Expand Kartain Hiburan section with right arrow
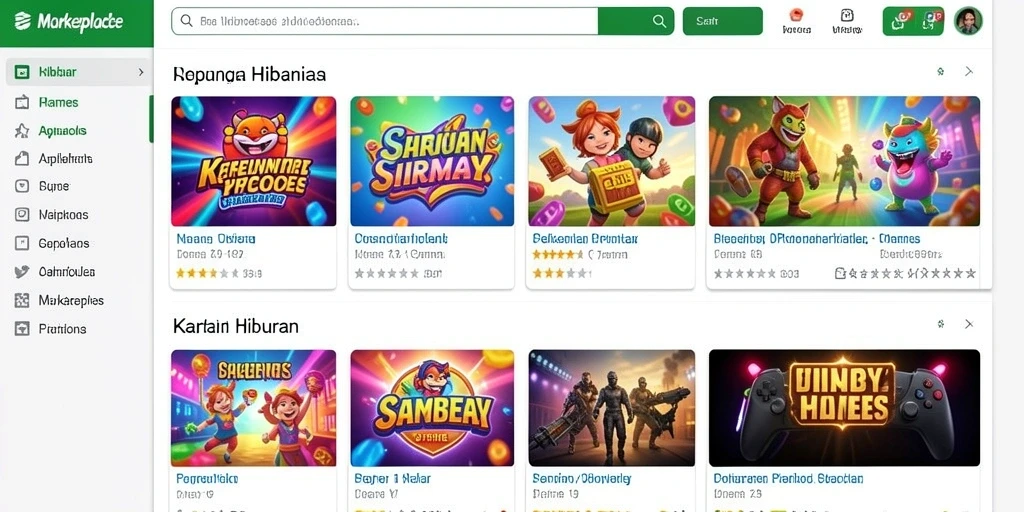This screenshot has width=1024, height=512. pos(969,324)
